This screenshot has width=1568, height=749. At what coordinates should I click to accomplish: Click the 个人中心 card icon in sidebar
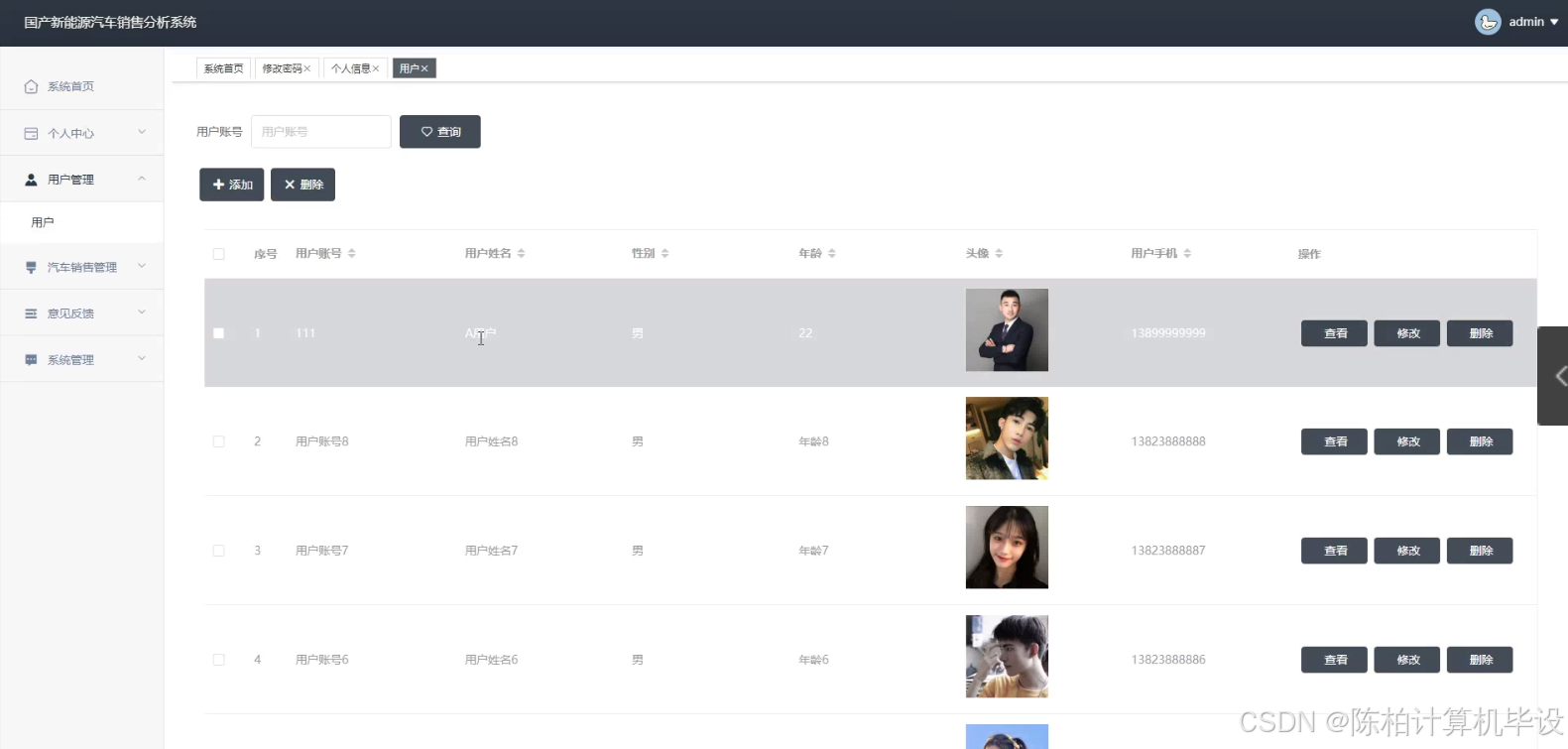31,133
